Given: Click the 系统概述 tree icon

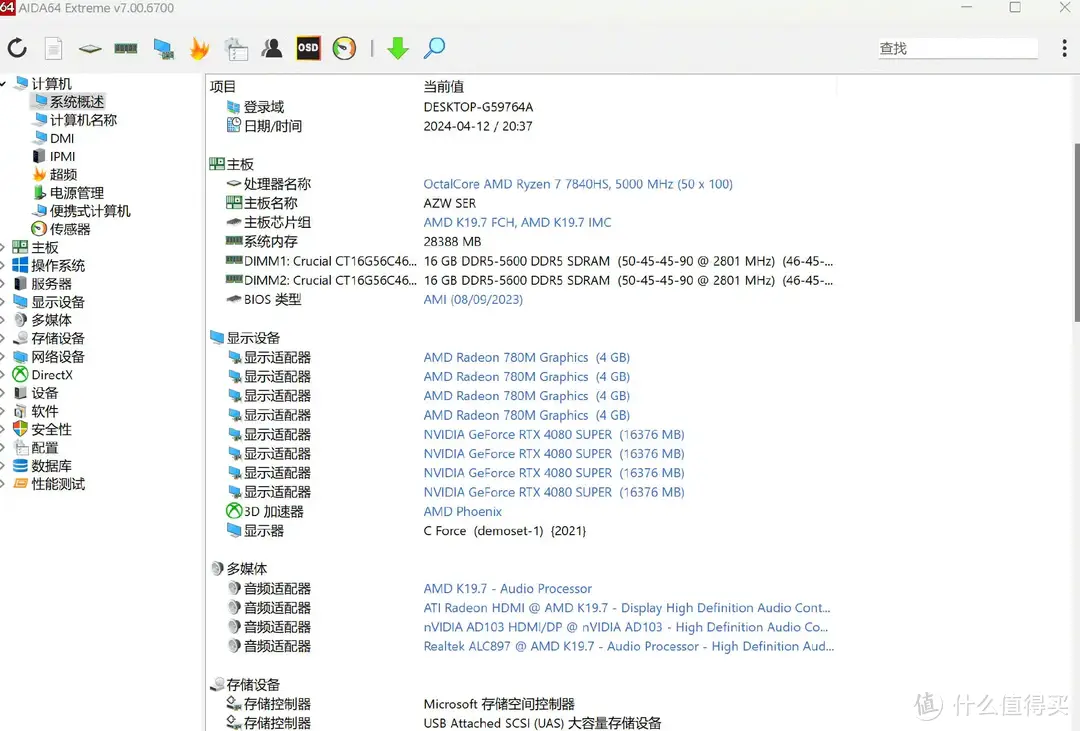Looking at the screenshot, I should point(41,101).
